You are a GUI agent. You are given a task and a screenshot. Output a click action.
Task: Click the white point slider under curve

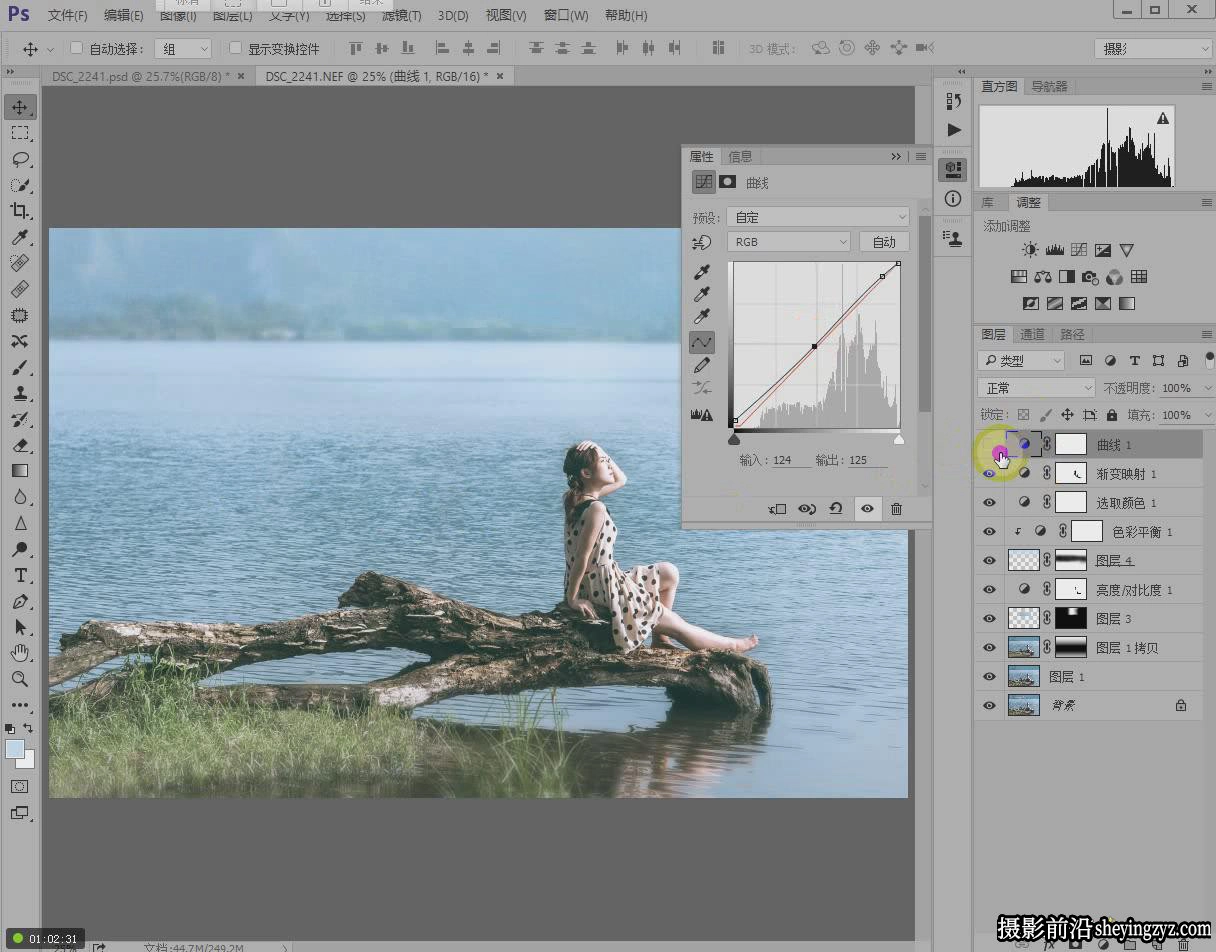898,439
